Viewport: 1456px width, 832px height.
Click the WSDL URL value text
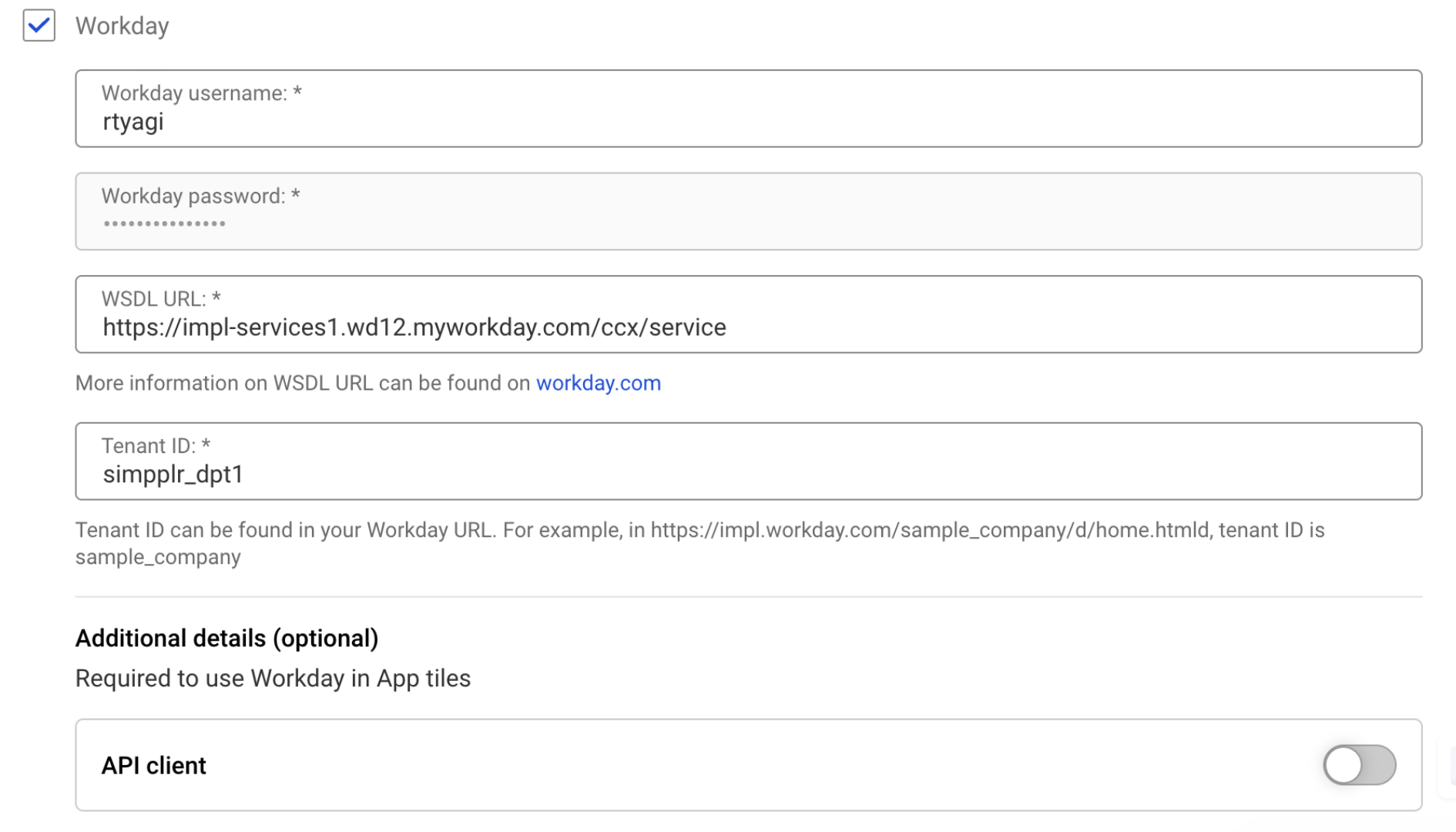(x=414, y=327)
